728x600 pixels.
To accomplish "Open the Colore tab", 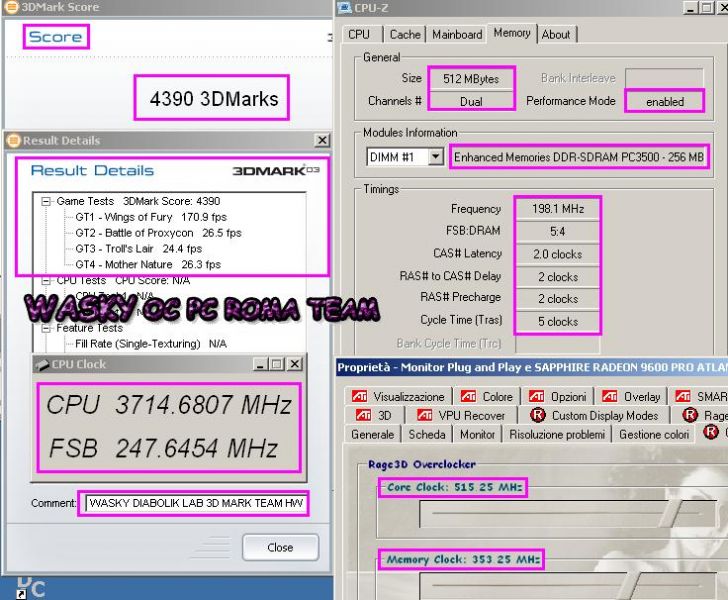I will [x=487, y=397].
